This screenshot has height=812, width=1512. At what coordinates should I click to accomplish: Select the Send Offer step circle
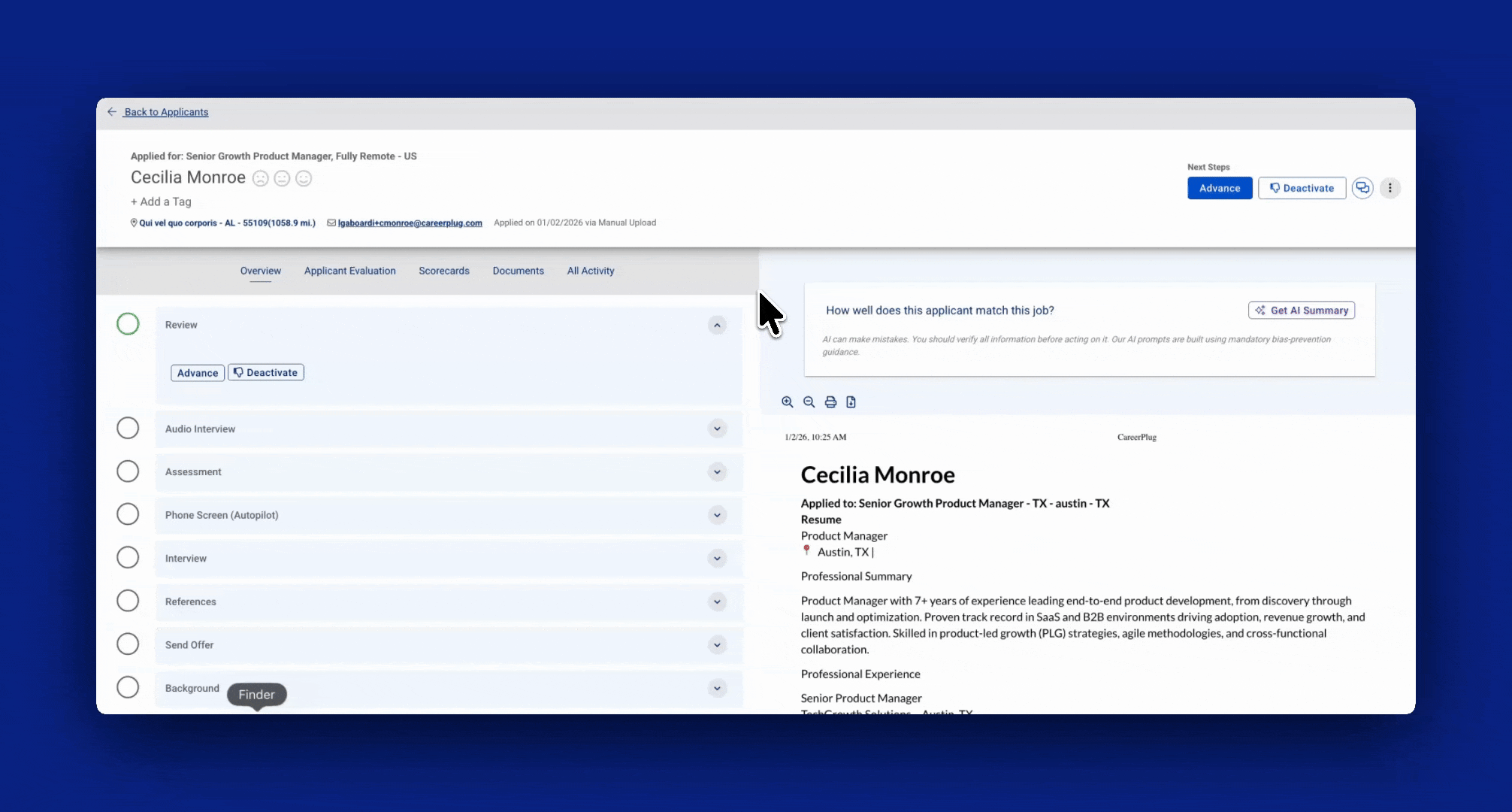(128, 644)
